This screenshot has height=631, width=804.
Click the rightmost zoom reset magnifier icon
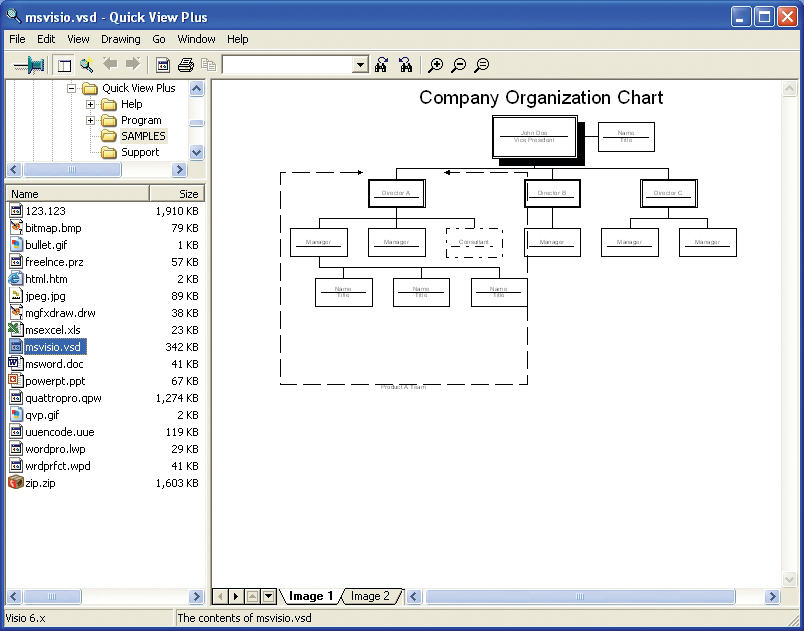click(x=481, y=65)
